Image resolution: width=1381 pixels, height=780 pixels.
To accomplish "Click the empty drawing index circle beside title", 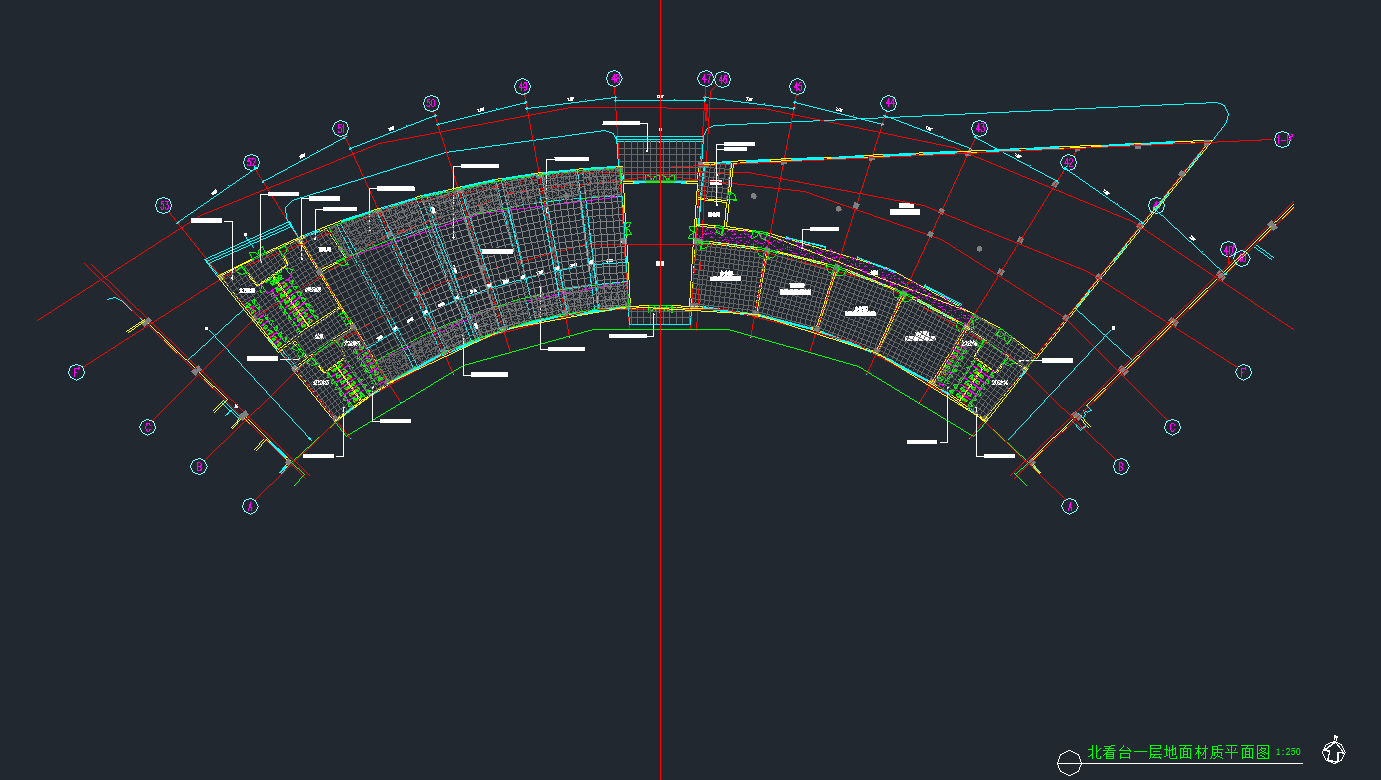I will [x=1069, y=762].
